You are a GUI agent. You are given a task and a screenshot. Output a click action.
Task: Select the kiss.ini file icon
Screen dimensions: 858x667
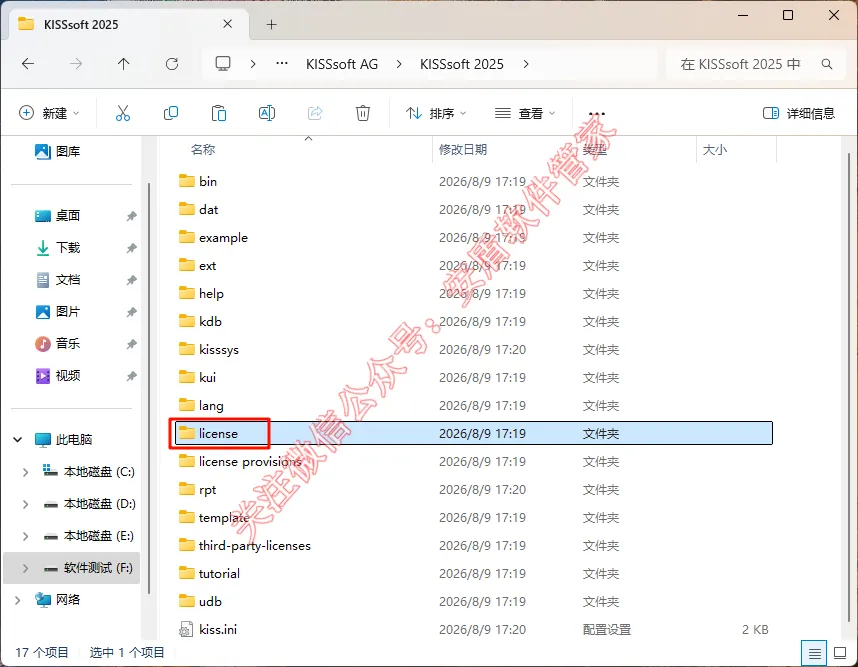[186, 630]
